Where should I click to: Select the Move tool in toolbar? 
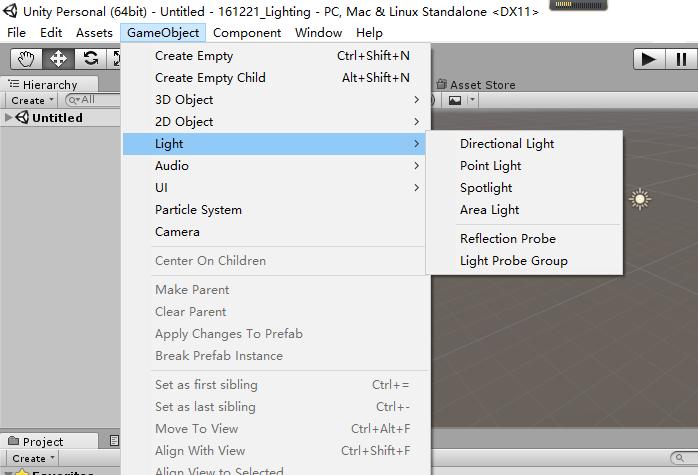(x=58, y=59)
